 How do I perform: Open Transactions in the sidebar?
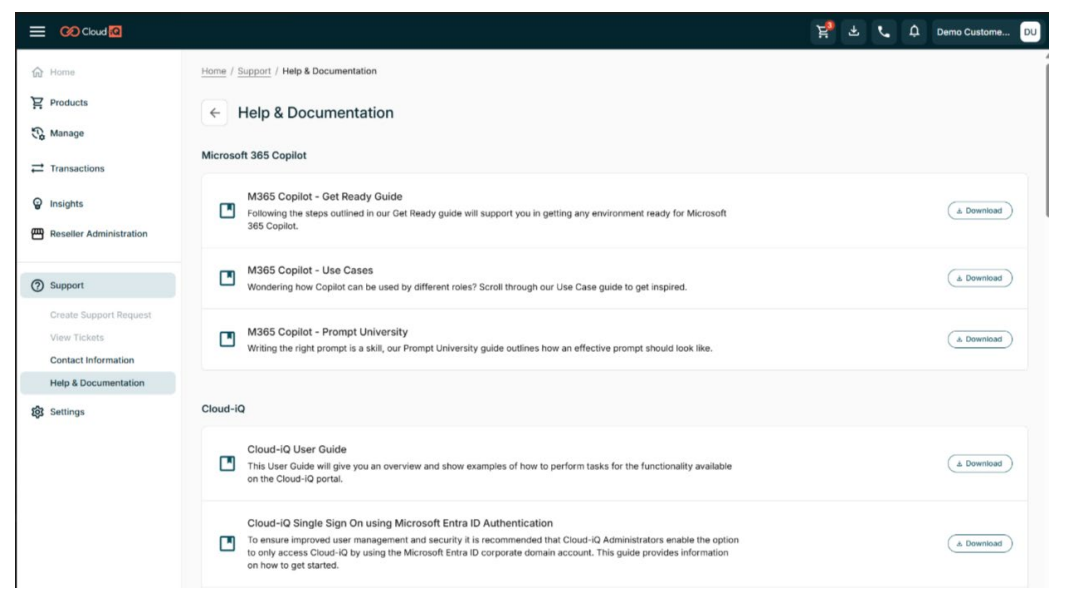[77, 168]
